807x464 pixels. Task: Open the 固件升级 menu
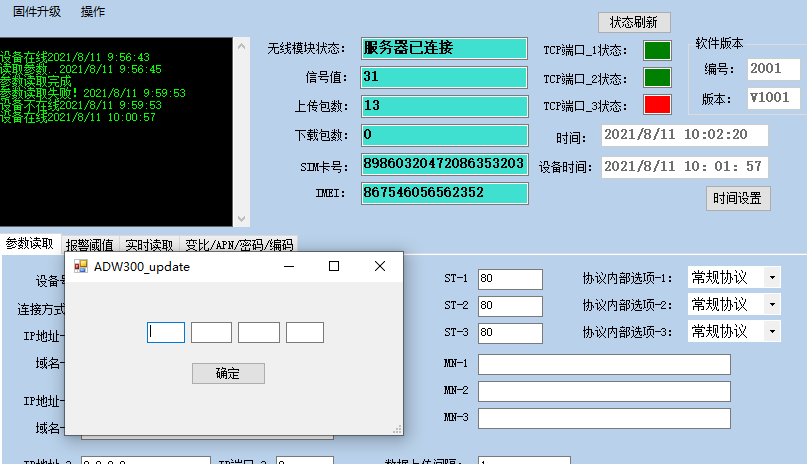click(x=37, y=12)
